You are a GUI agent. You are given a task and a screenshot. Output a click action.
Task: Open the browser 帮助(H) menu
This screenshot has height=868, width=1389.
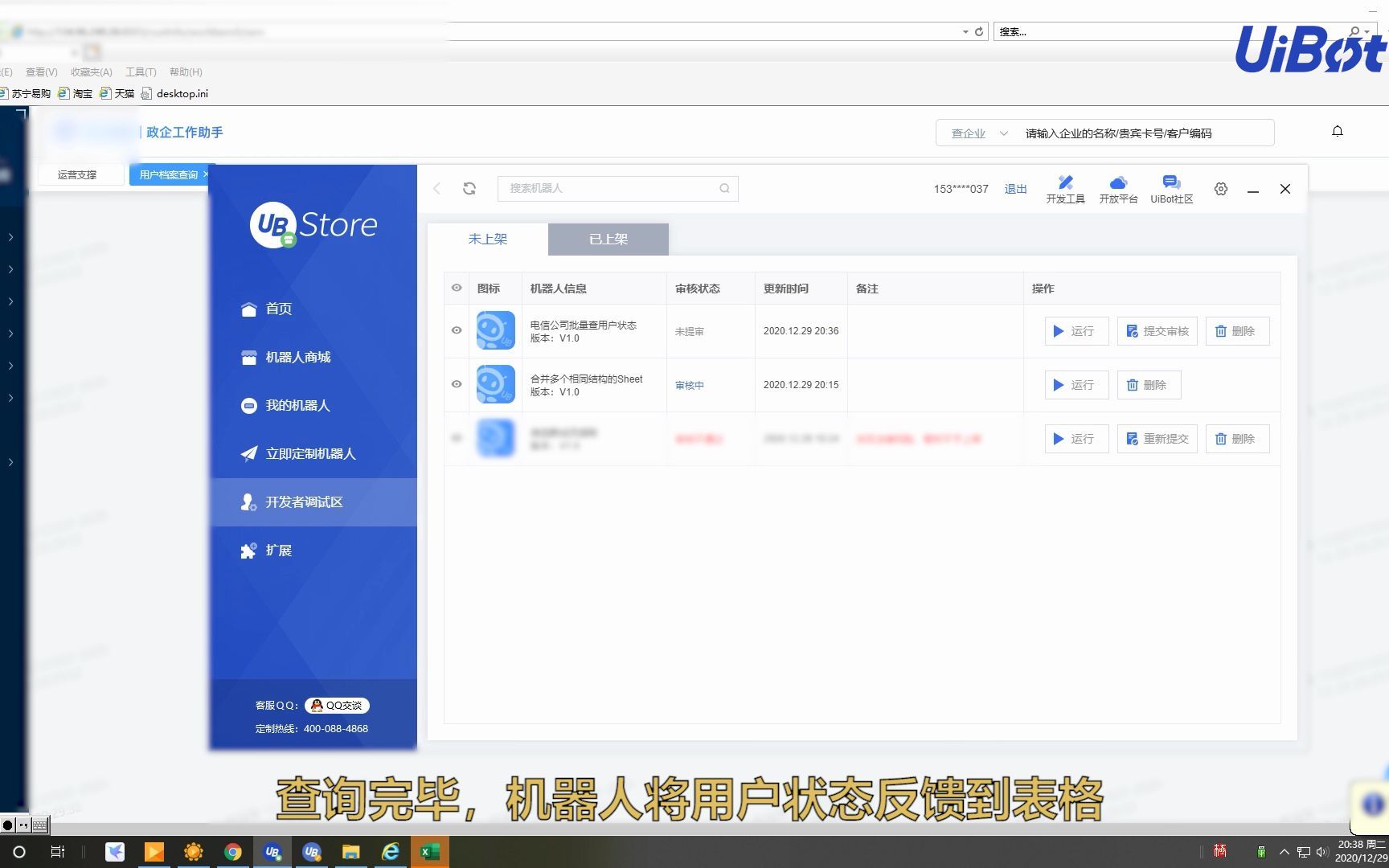[186, 72]
